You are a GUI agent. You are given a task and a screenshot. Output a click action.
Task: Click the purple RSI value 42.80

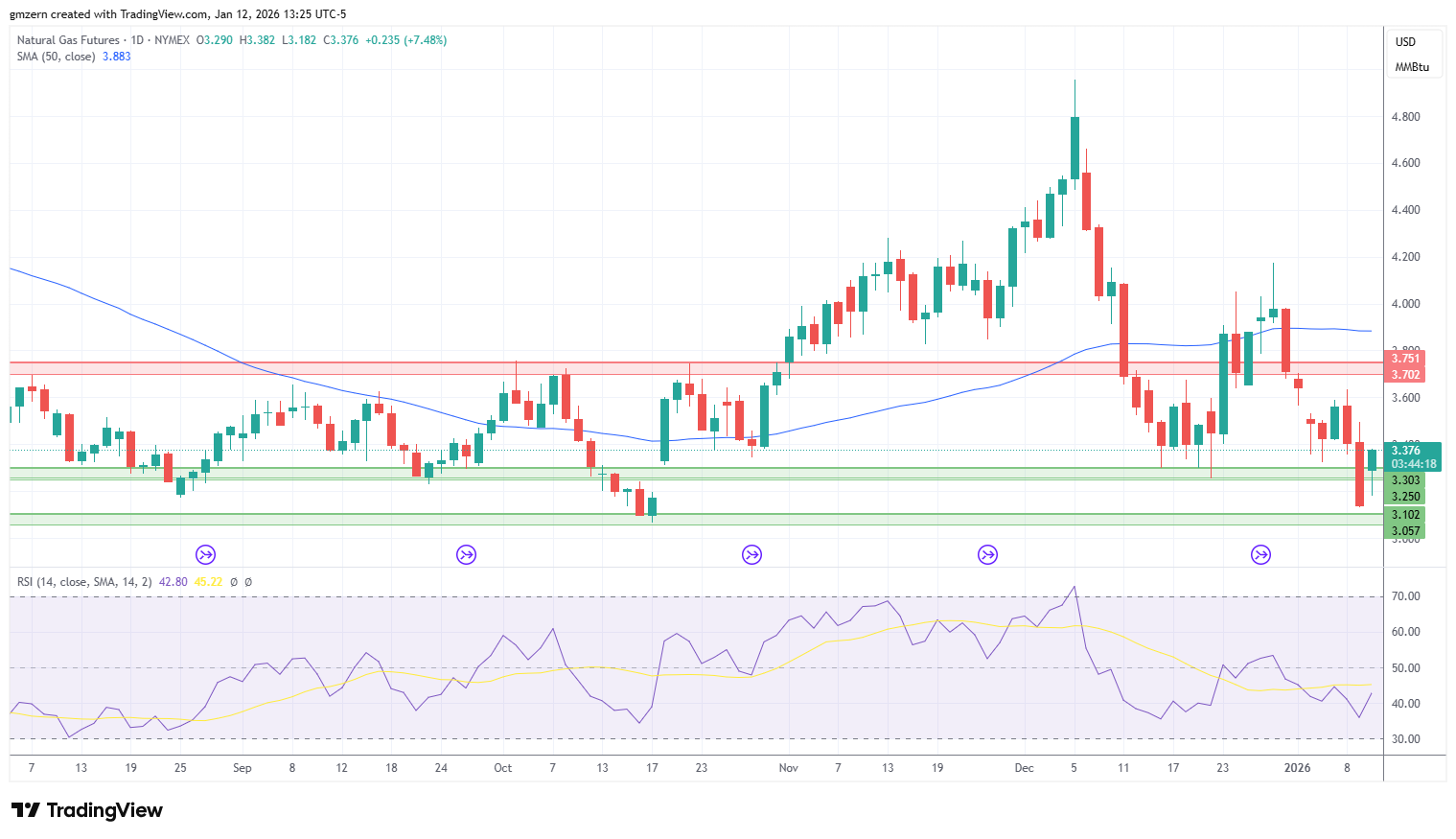click(173, 582)
